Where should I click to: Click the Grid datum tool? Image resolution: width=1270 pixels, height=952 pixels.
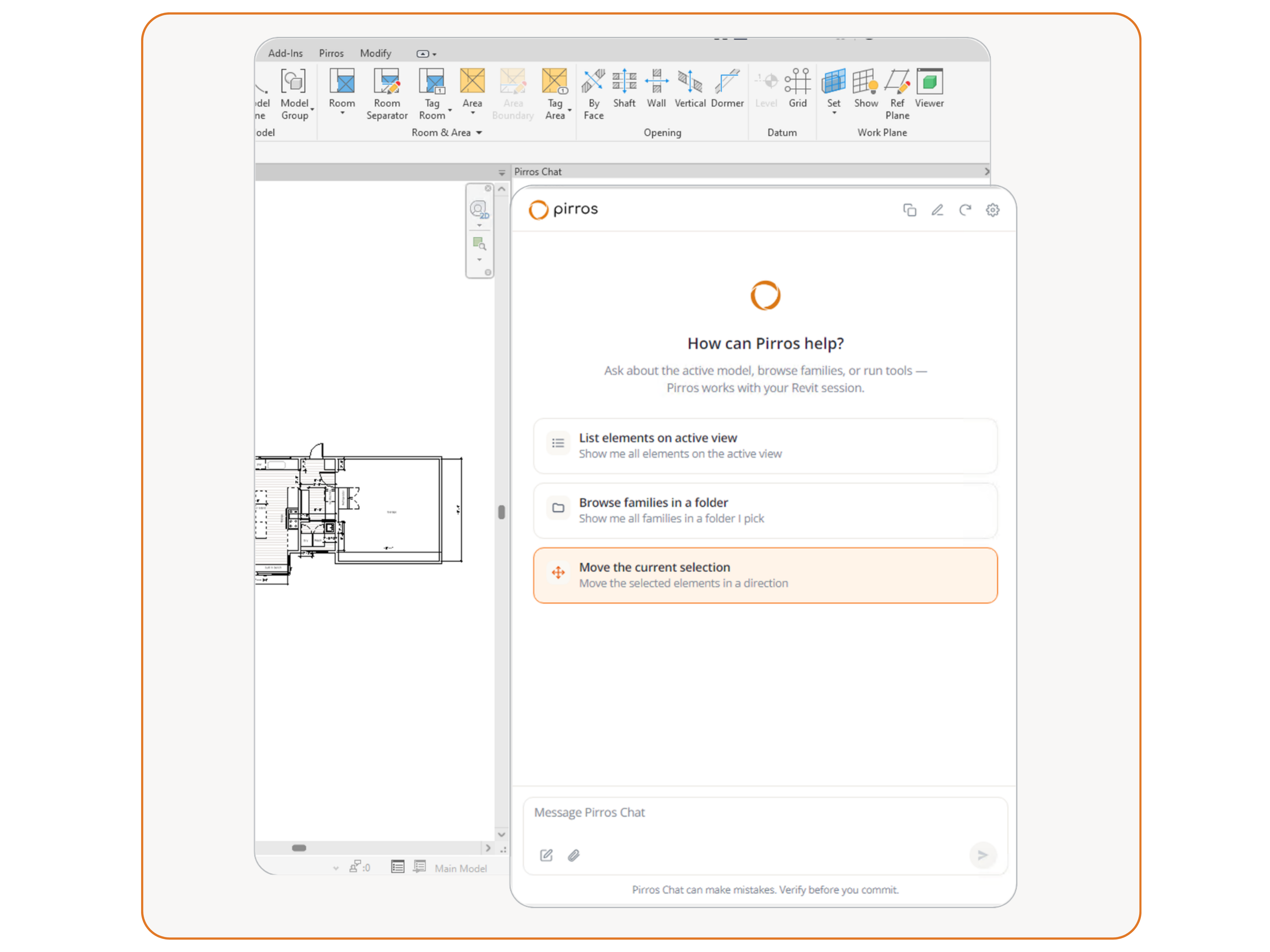[x=798, y=88]
